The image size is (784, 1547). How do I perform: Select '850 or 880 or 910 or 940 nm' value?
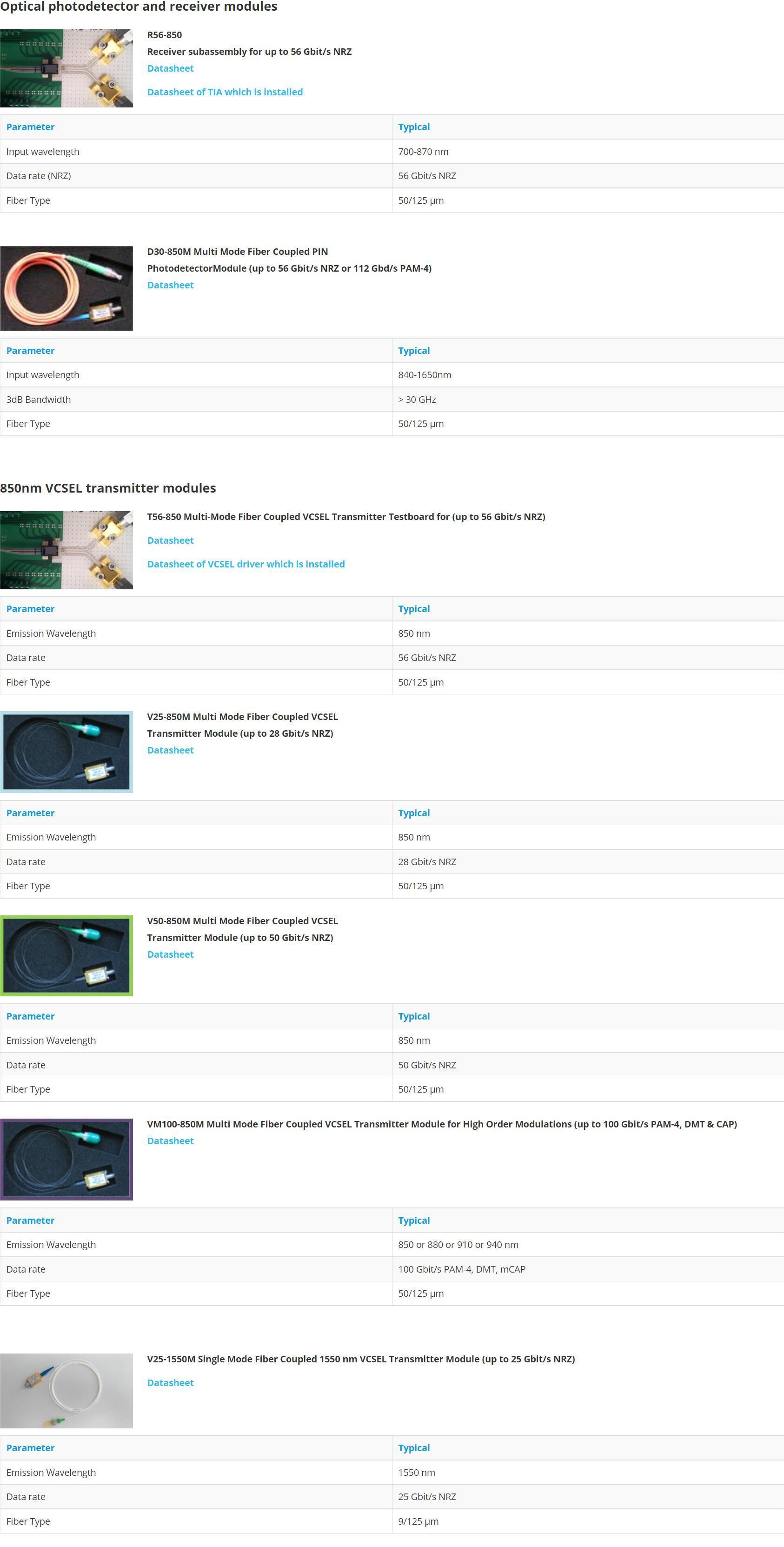(x=458, y=1244)
